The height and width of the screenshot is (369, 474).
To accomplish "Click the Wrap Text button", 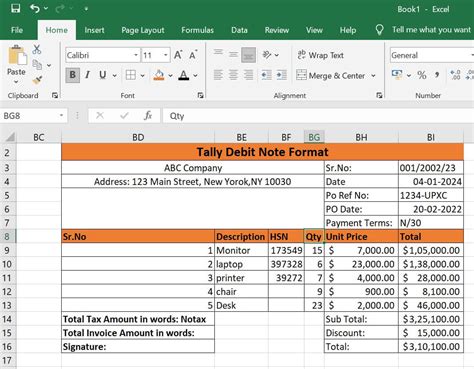I will coord(320,55).
